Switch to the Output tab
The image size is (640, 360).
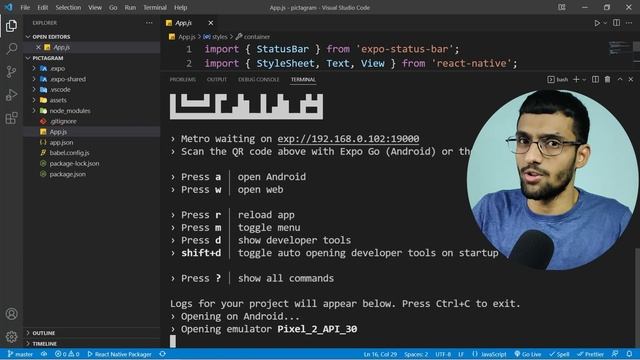coord(217,79)
